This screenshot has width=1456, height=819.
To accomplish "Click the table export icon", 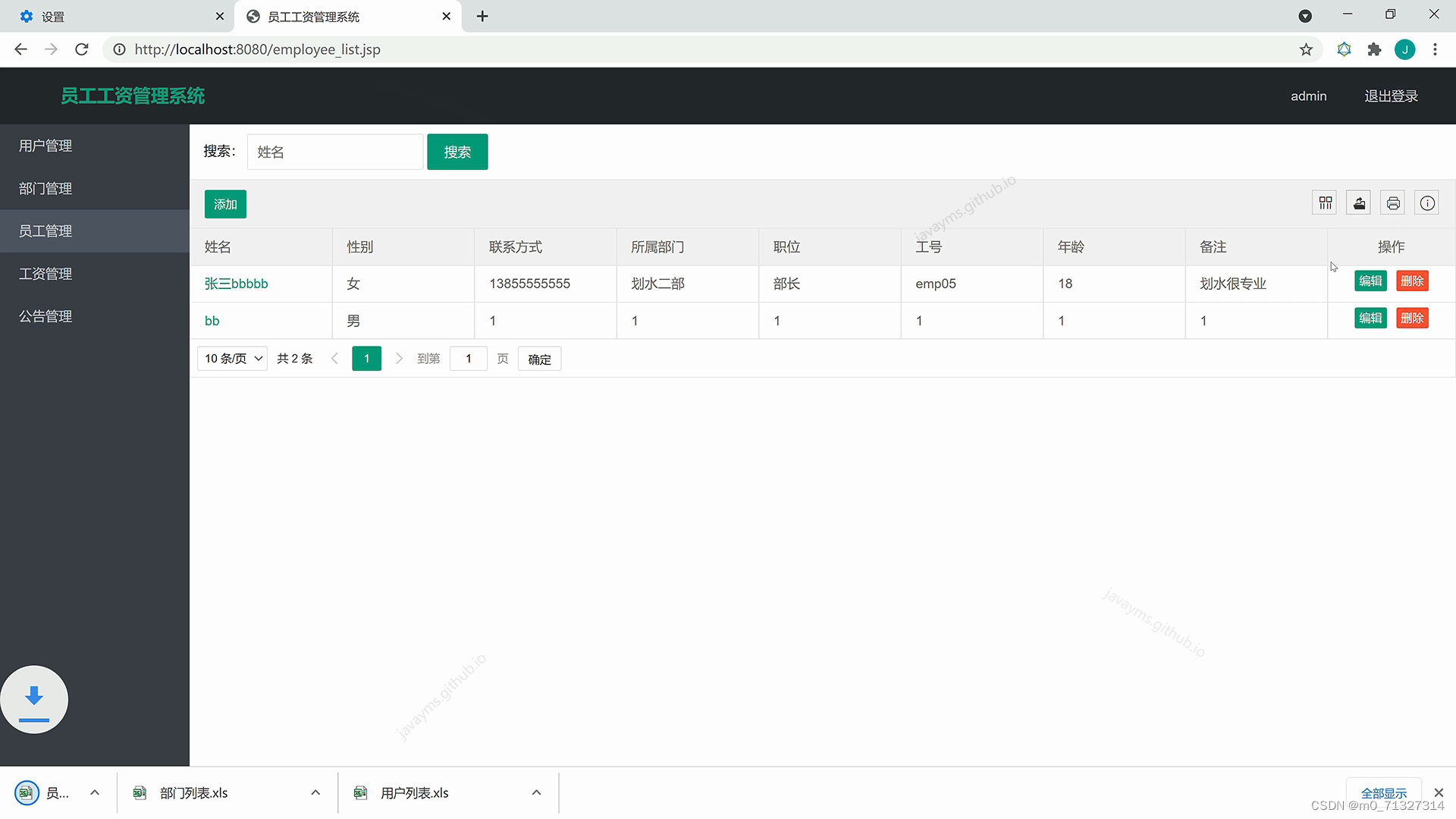I will coord(1359,203).
